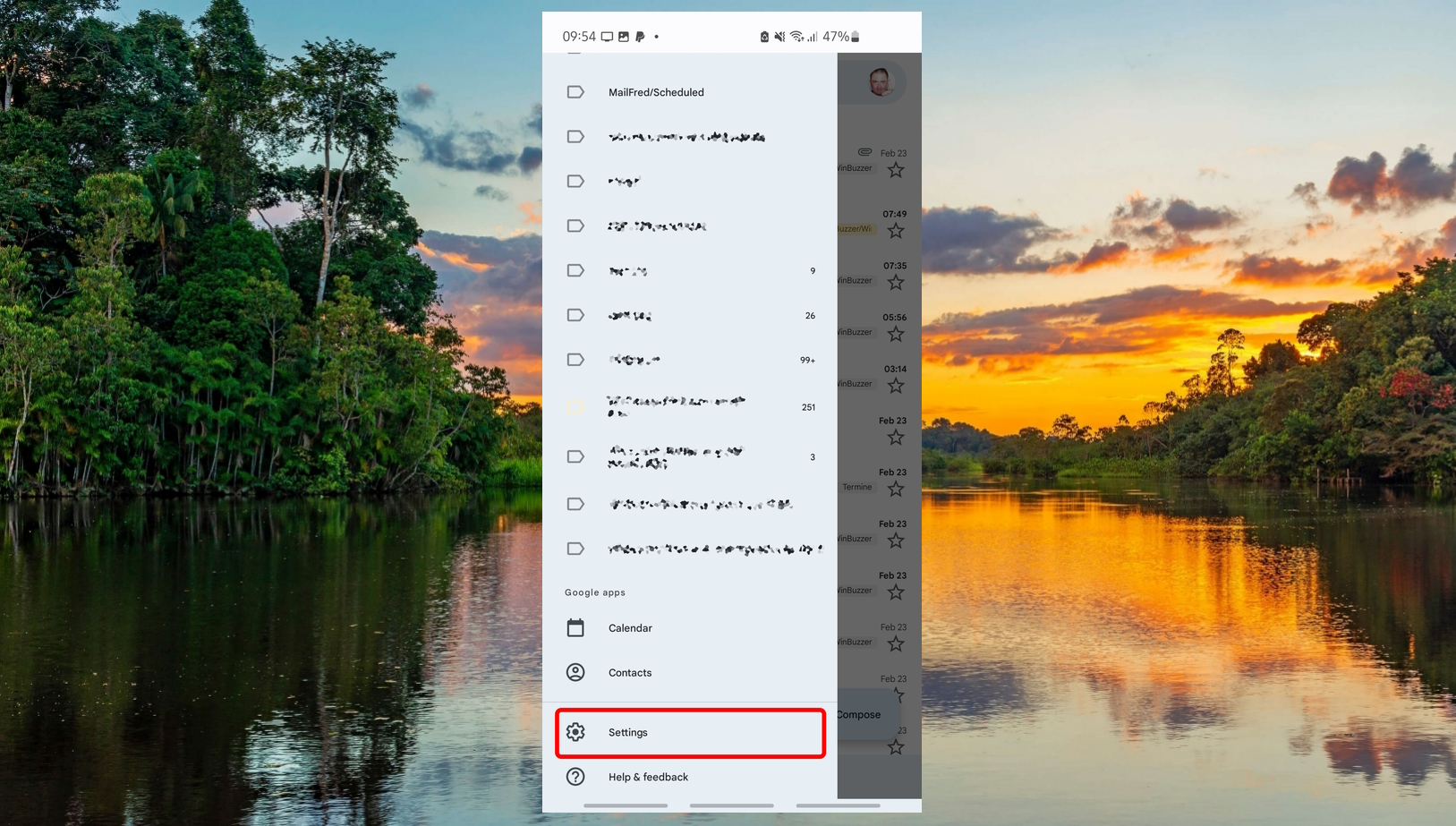Open the label showing 9 unread

690,270
